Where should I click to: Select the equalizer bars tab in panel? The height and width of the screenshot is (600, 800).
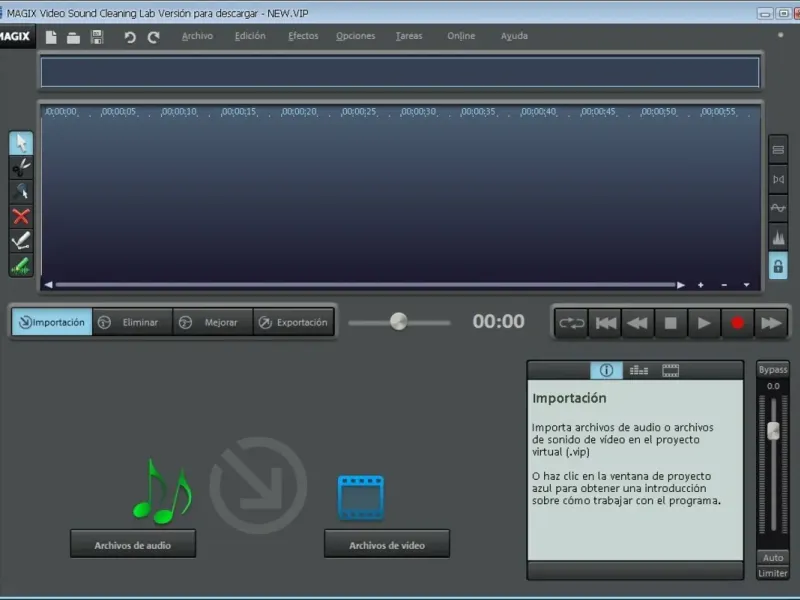click(x=638, y=370)
